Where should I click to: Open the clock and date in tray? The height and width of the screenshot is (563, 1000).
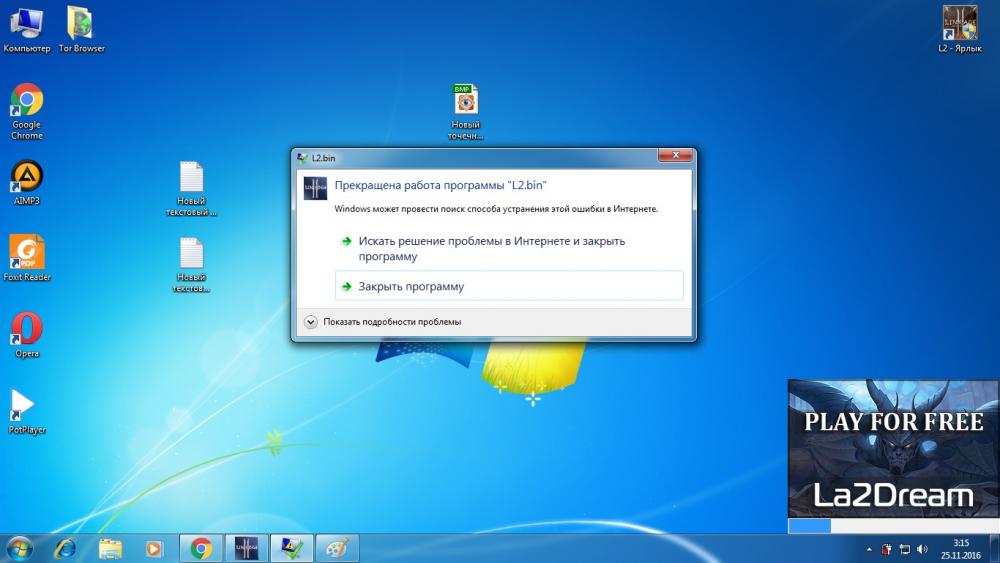pyautogui.click(x=961, y=548)
